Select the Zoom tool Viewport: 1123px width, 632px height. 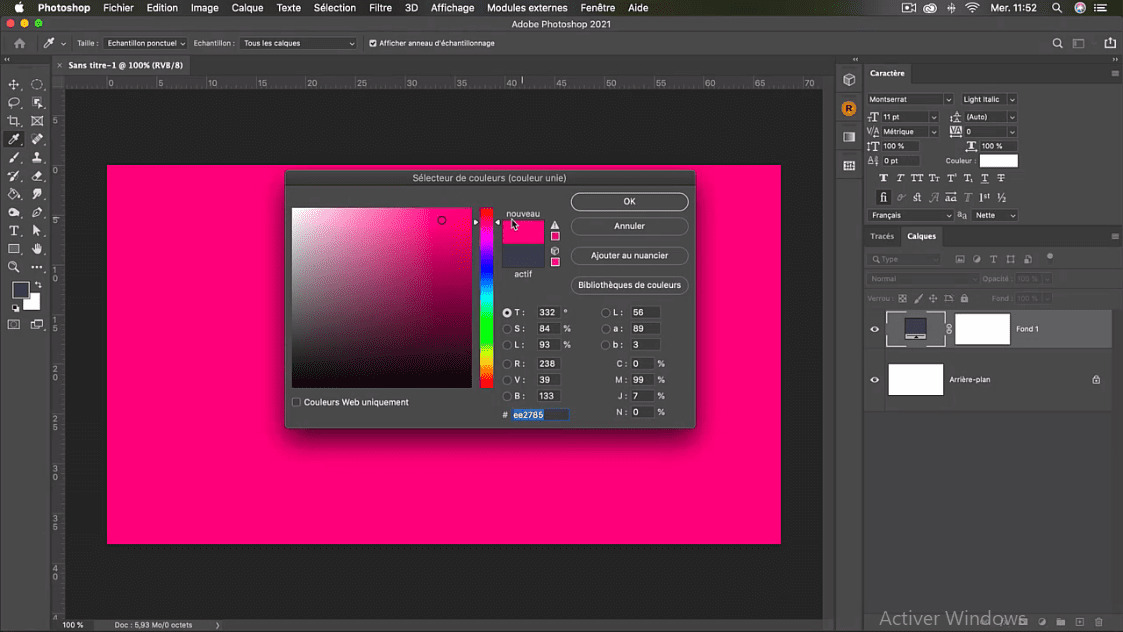14,267
